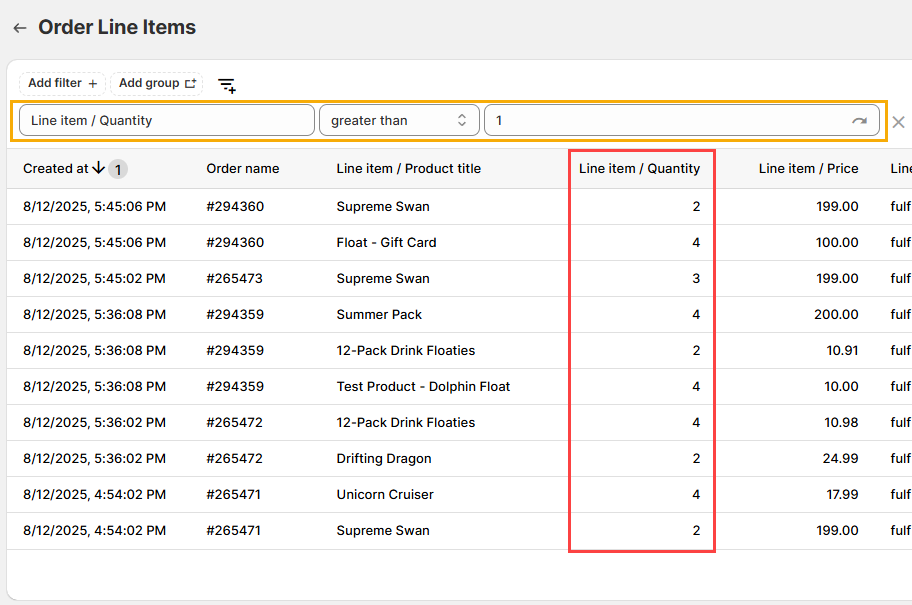Click the icon on the Add group button
This screenshot has width=912, height=605.
(x=191, y=84)
